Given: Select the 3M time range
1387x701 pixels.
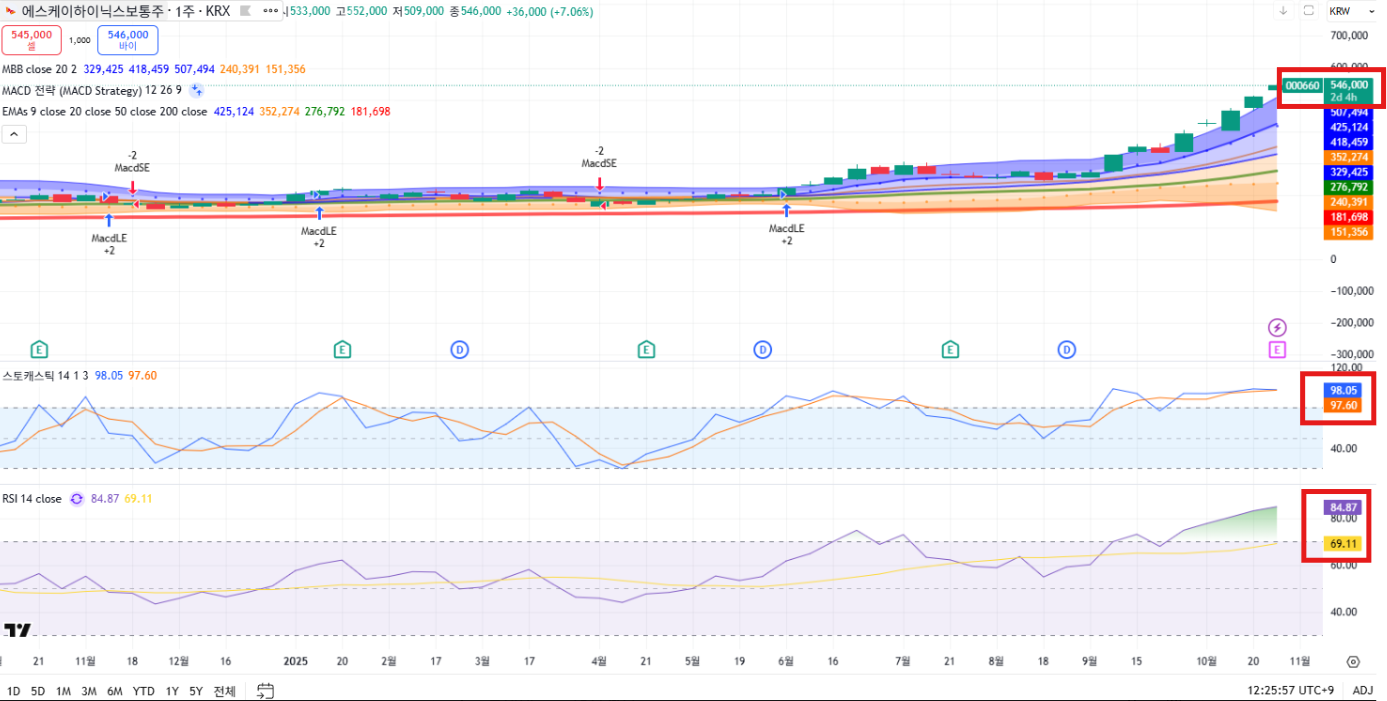Looking at the screenshot, I should 89,691.
